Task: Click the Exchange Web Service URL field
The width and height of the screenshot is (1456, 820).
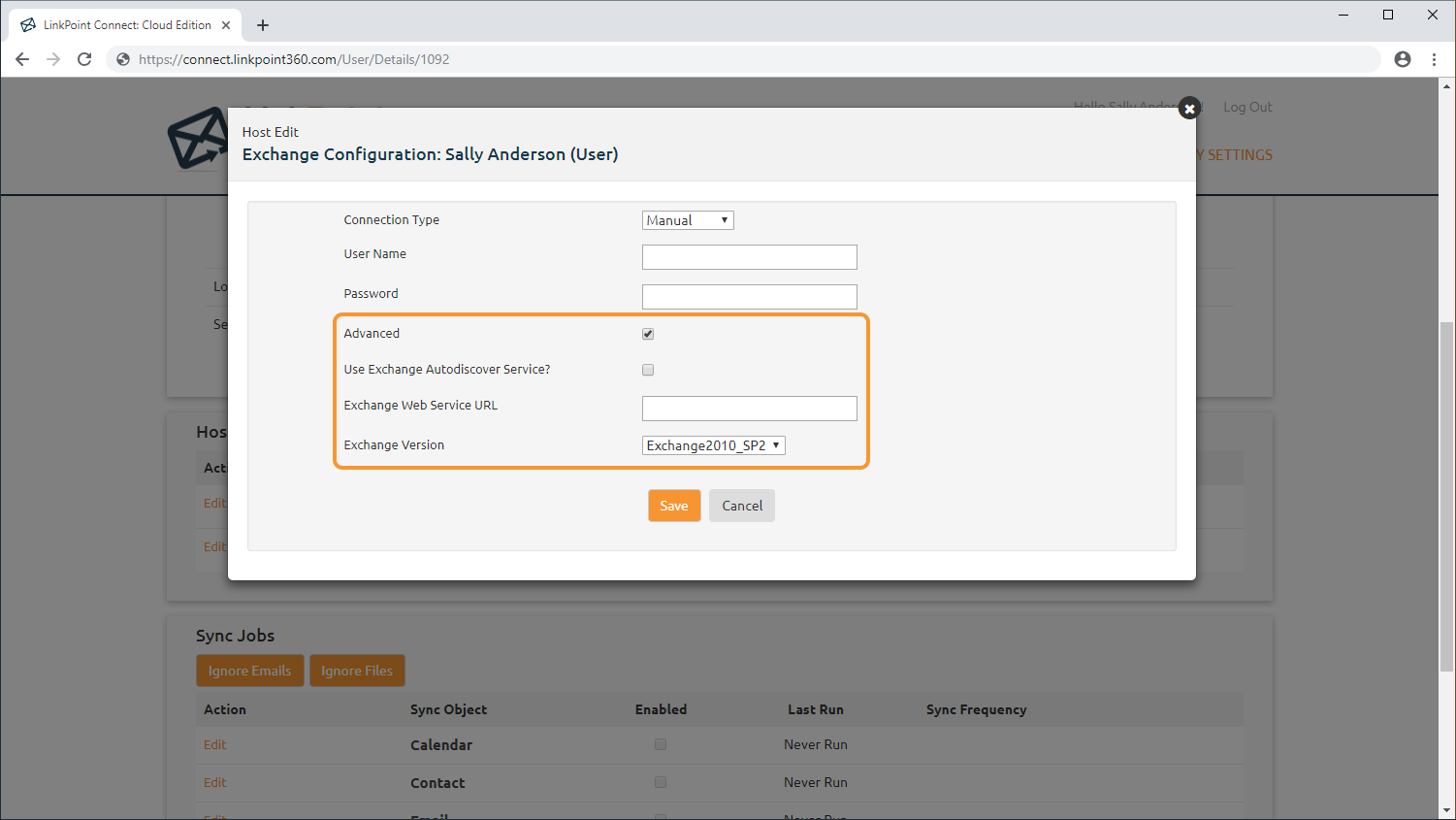Action: click(750, 409)
